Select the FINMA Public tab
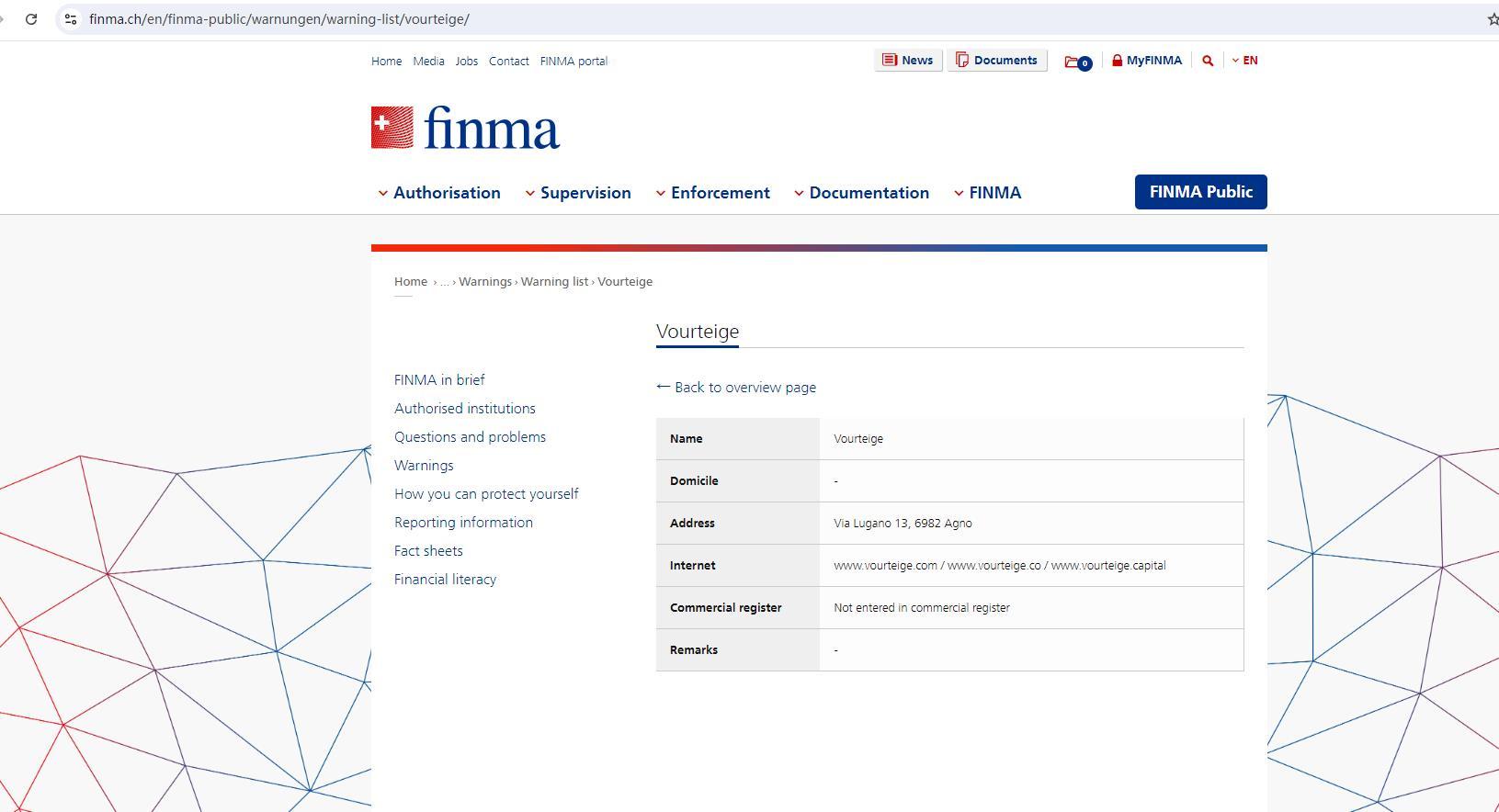Screen dimensions: 1499x812 tap(1200, 192)
